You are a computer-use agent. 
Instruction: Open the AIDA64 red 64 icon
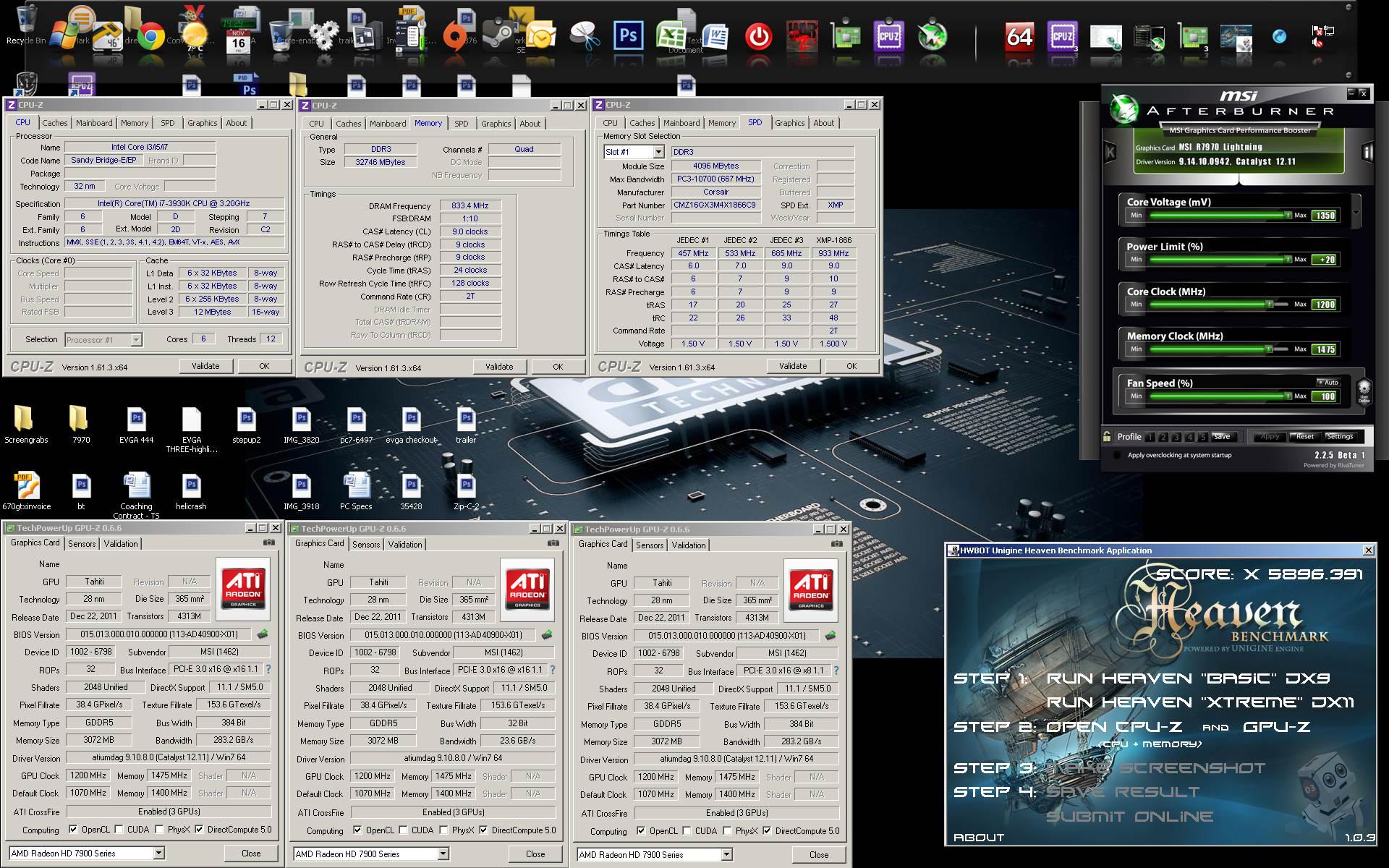[x=1019, y=36]
